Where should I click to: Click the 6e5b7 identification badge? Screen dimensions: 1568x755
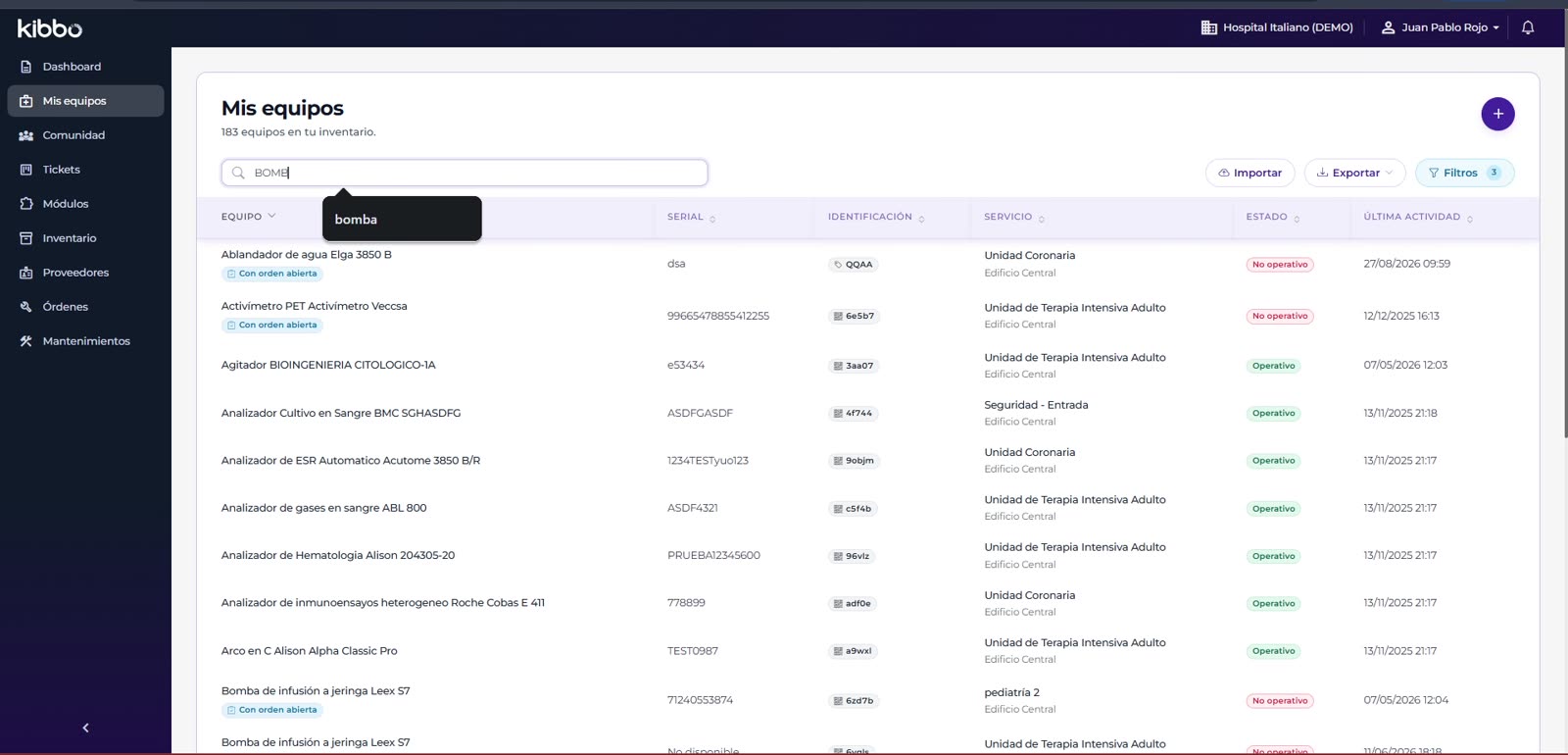[x=854, y=316]
